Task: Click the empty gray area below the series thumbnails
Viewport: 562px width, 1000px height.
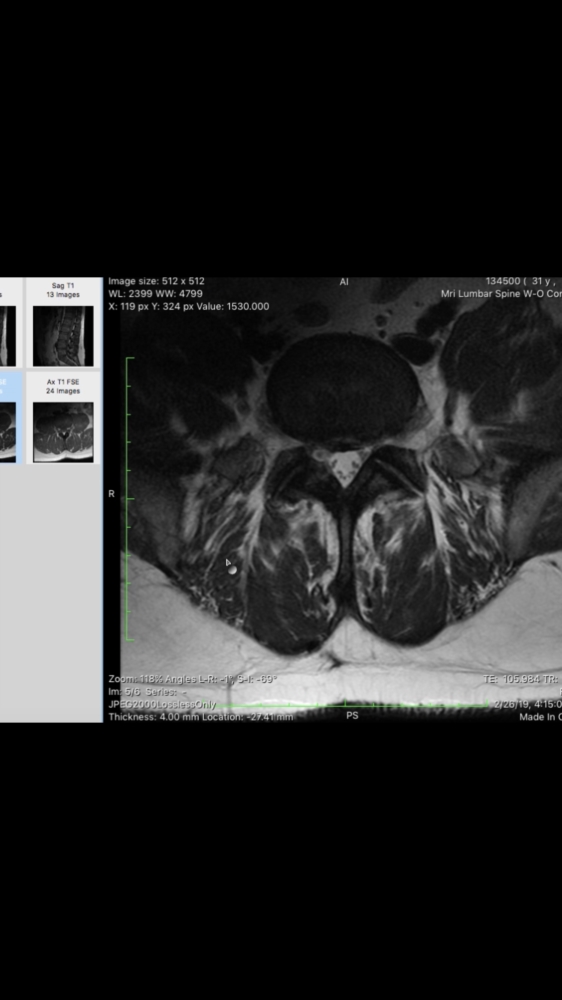Action: 51,593
